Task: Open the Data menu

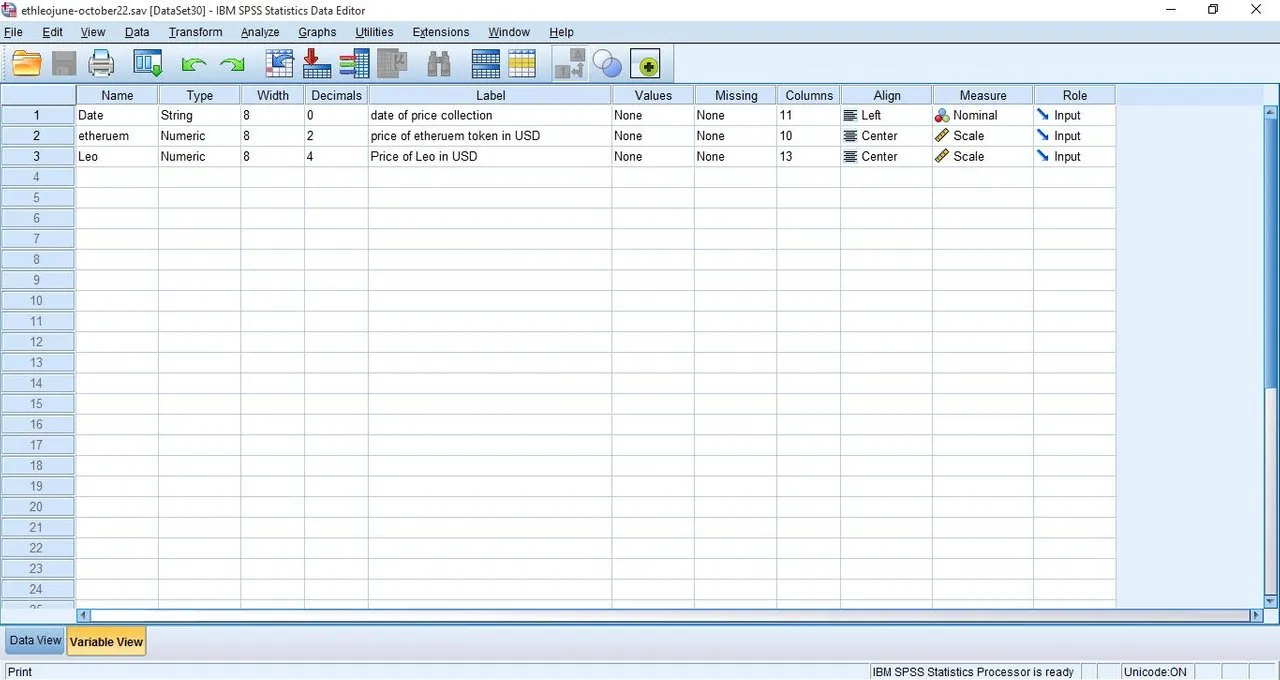Action: (x=137, y=32)
